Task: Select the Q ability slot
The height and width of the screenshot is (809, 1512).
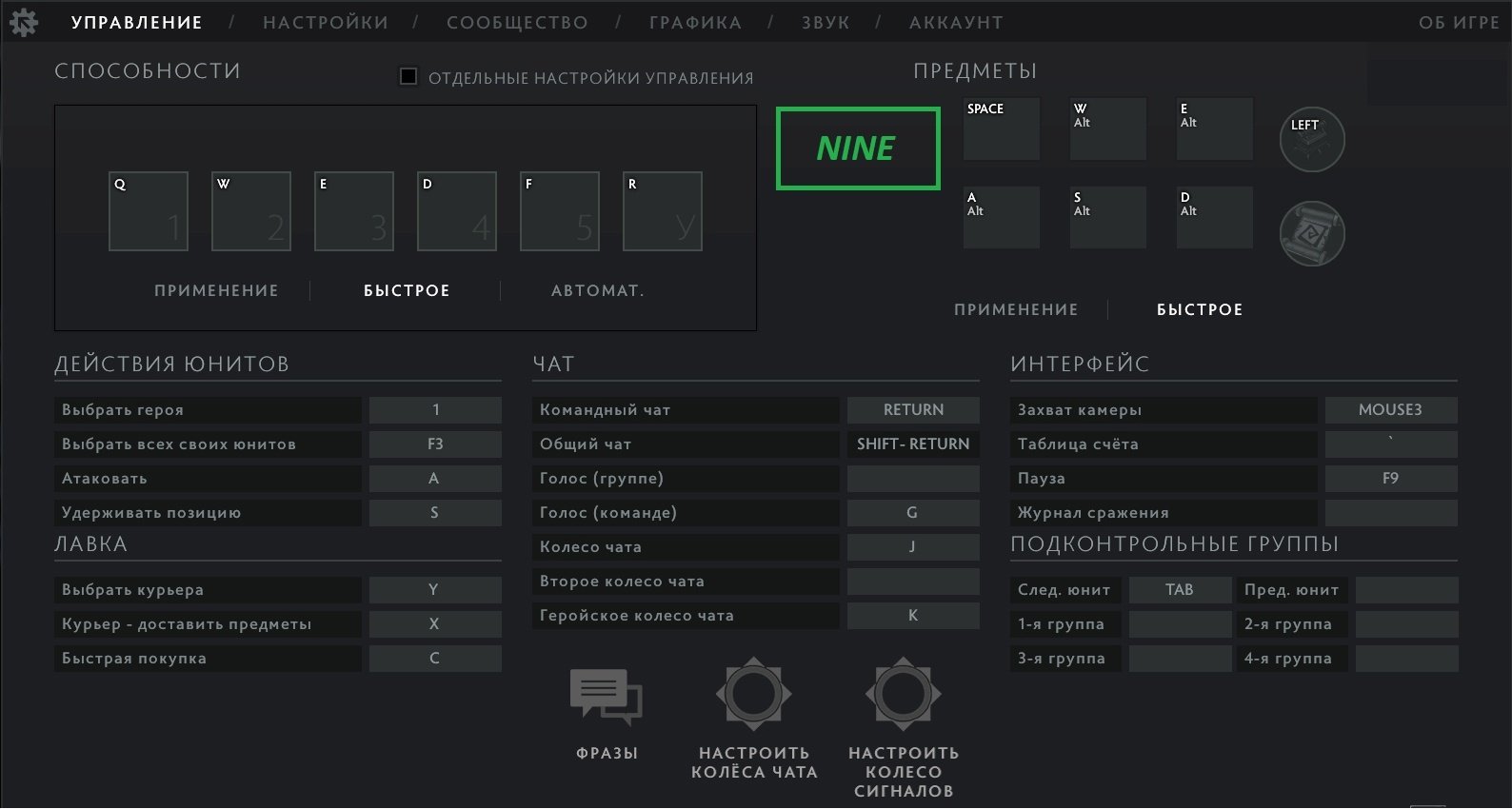Action: point(149,211)
